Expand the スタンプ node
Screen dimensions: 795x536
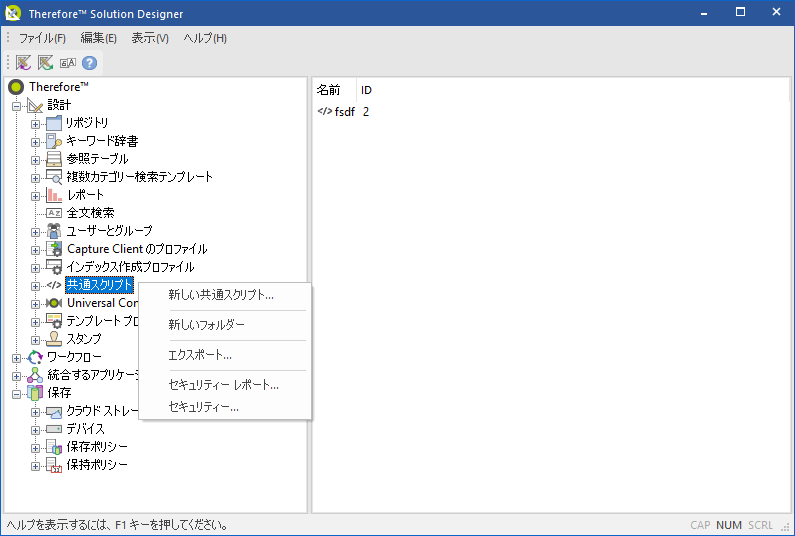35,340
